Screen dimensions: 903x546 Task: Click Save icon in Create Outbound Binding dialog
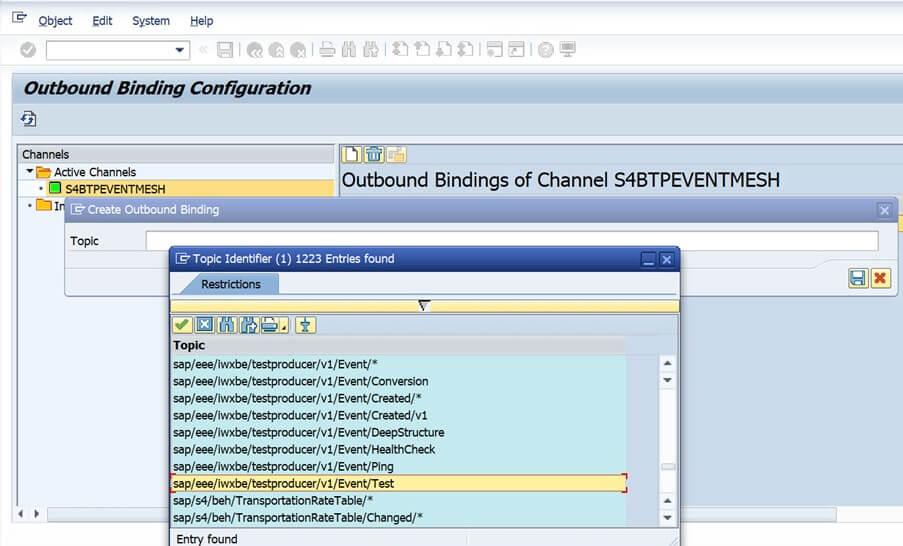pos(858,279)
